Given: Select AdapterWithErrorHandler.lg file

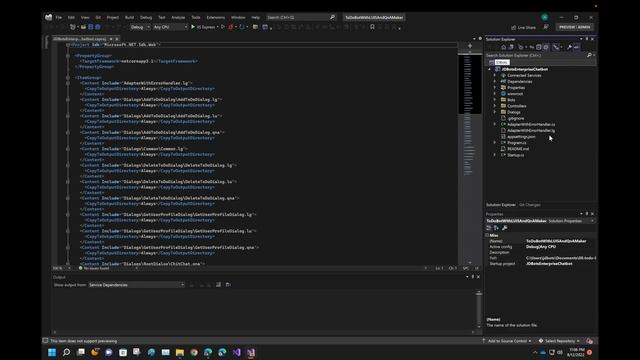Looking at the screenshot, I should (x=531, y=131).
